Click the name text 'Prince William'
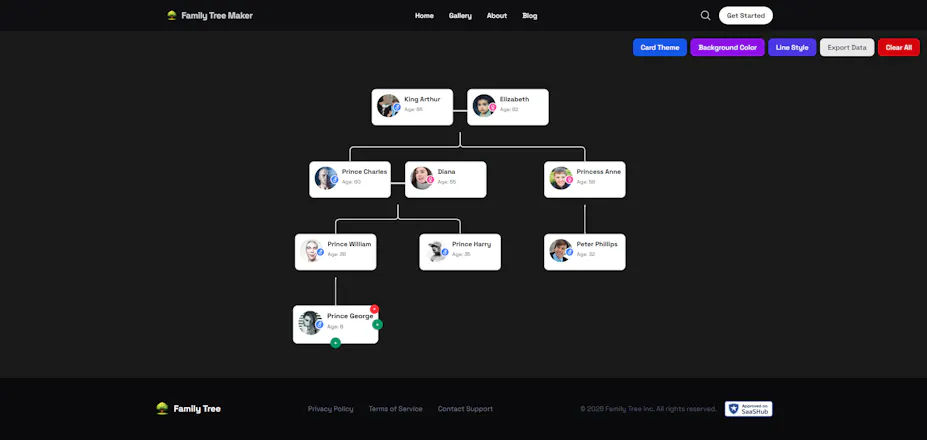This screenshot has height=440, width=927. click(x=349, y=244)
